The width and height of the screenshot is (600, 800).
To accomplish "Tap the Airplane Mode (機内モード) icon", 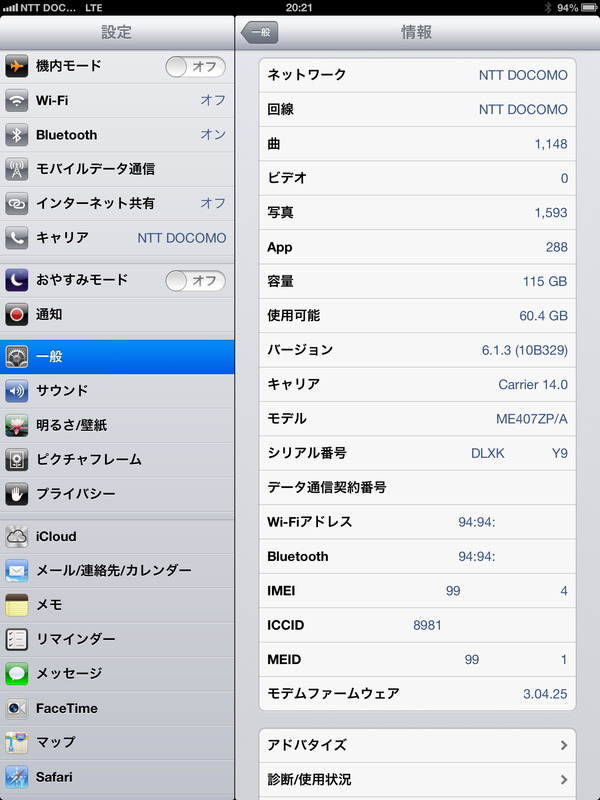I will coord(16,66).
